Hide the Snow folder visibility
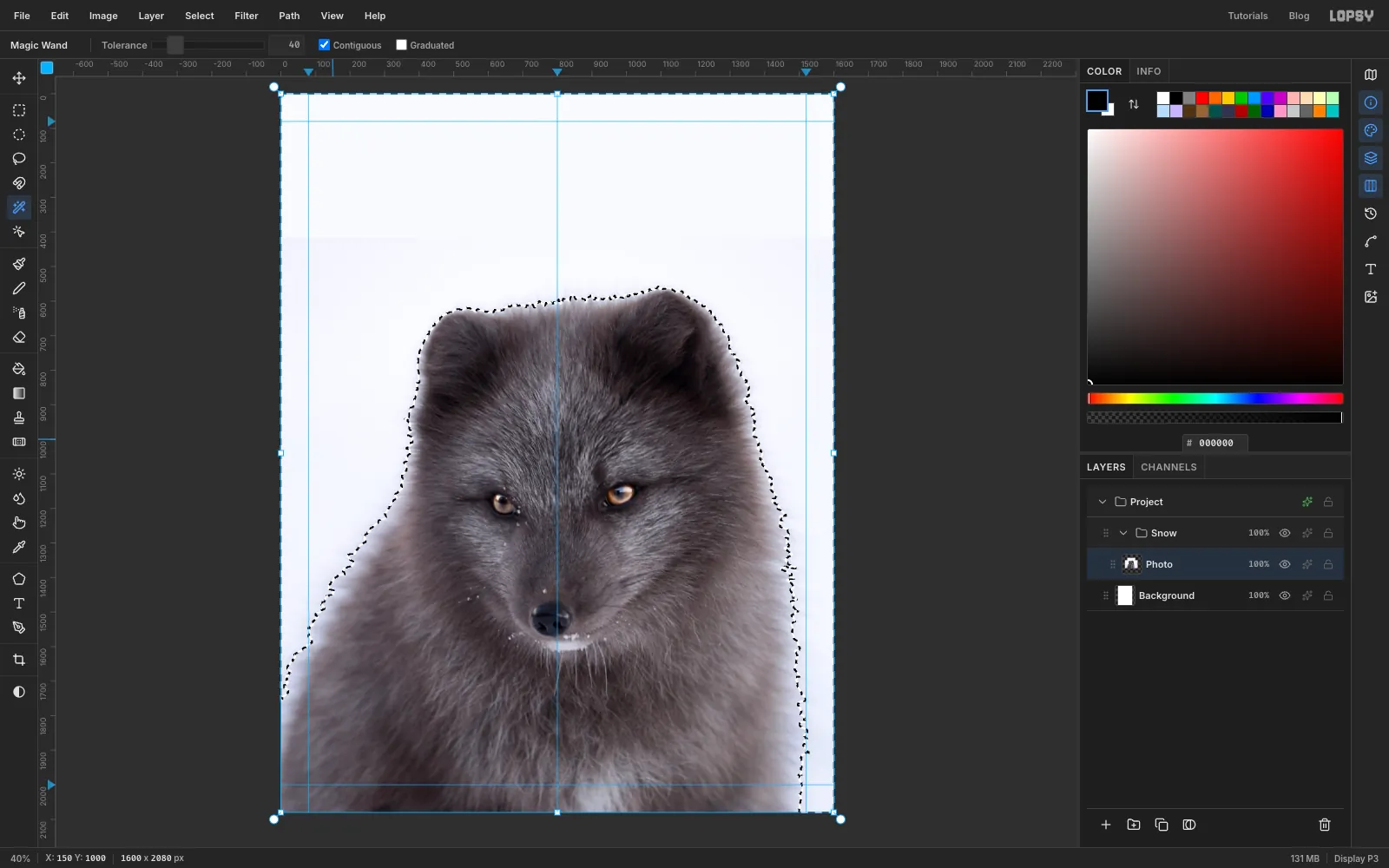The image size is (1389, 868). pos(1285,533)
